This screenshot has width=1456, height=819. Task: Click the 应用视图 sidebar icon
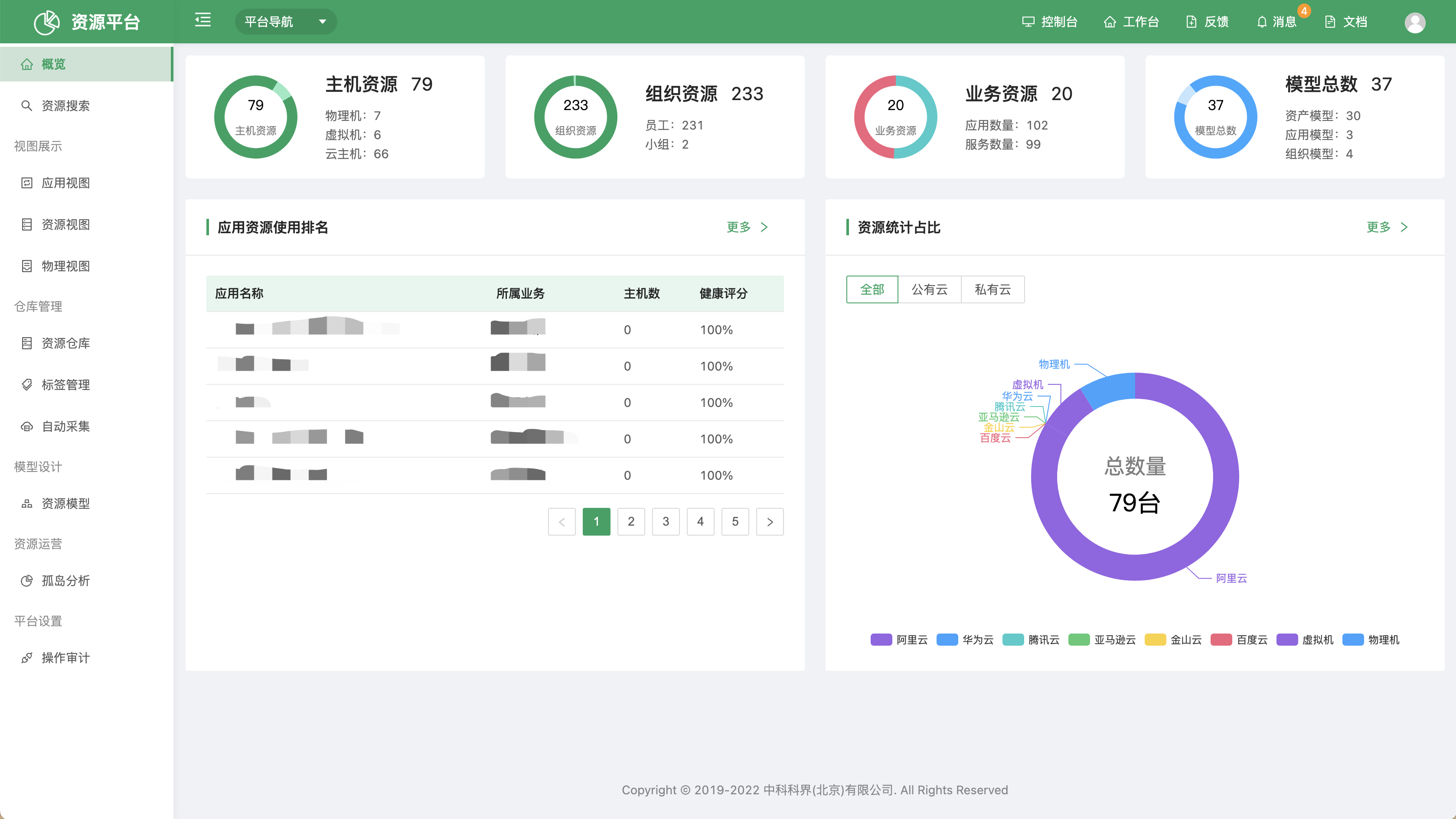click(x=26, y=183)
